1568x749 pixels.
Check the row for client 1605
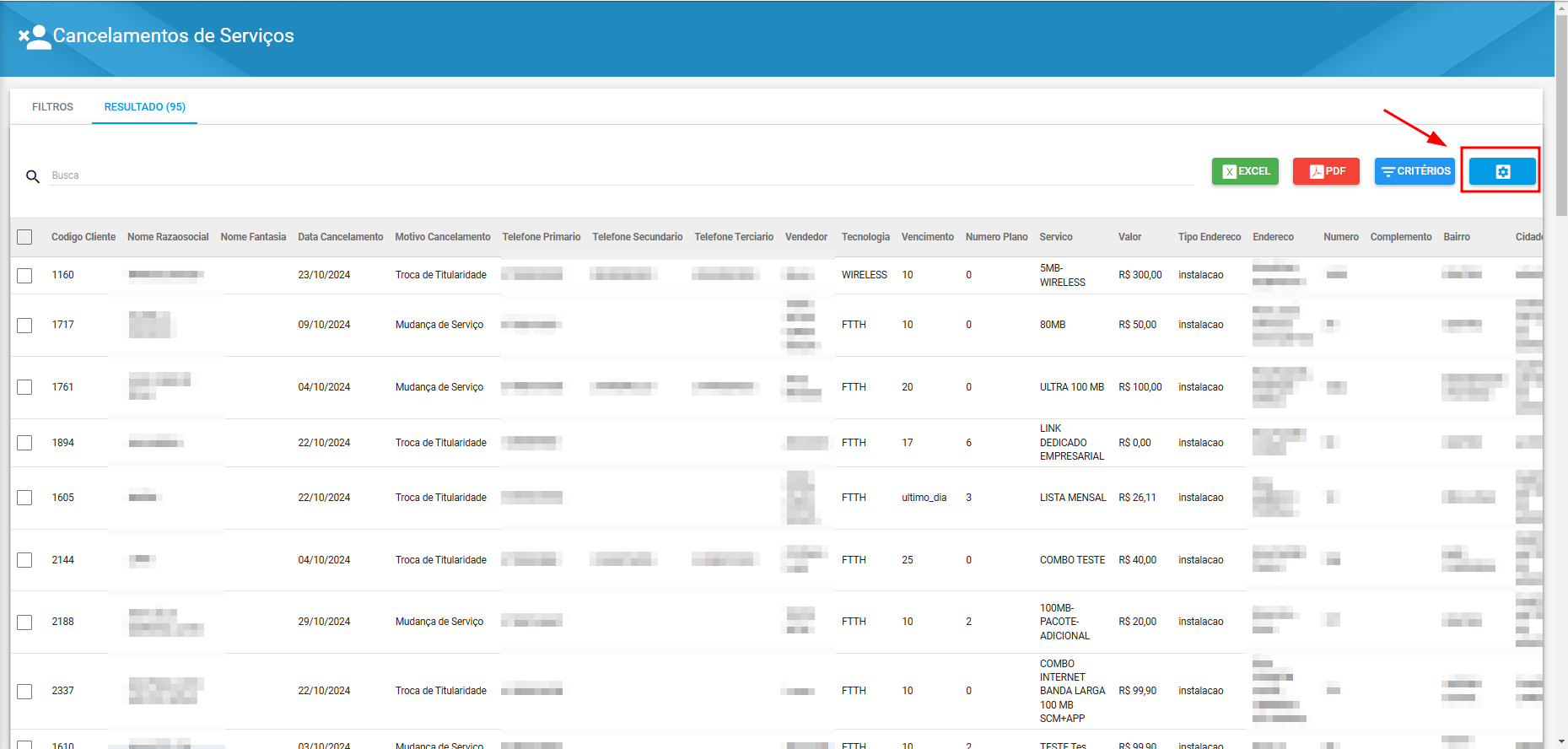point(24,498)
